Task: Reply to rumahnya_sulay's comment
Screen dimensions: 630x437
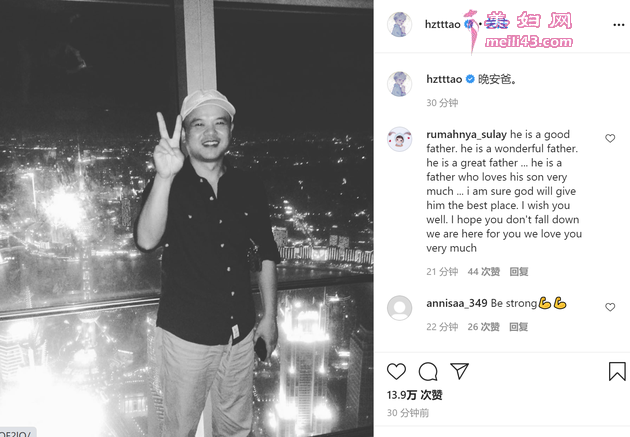Action: [519, 272]
